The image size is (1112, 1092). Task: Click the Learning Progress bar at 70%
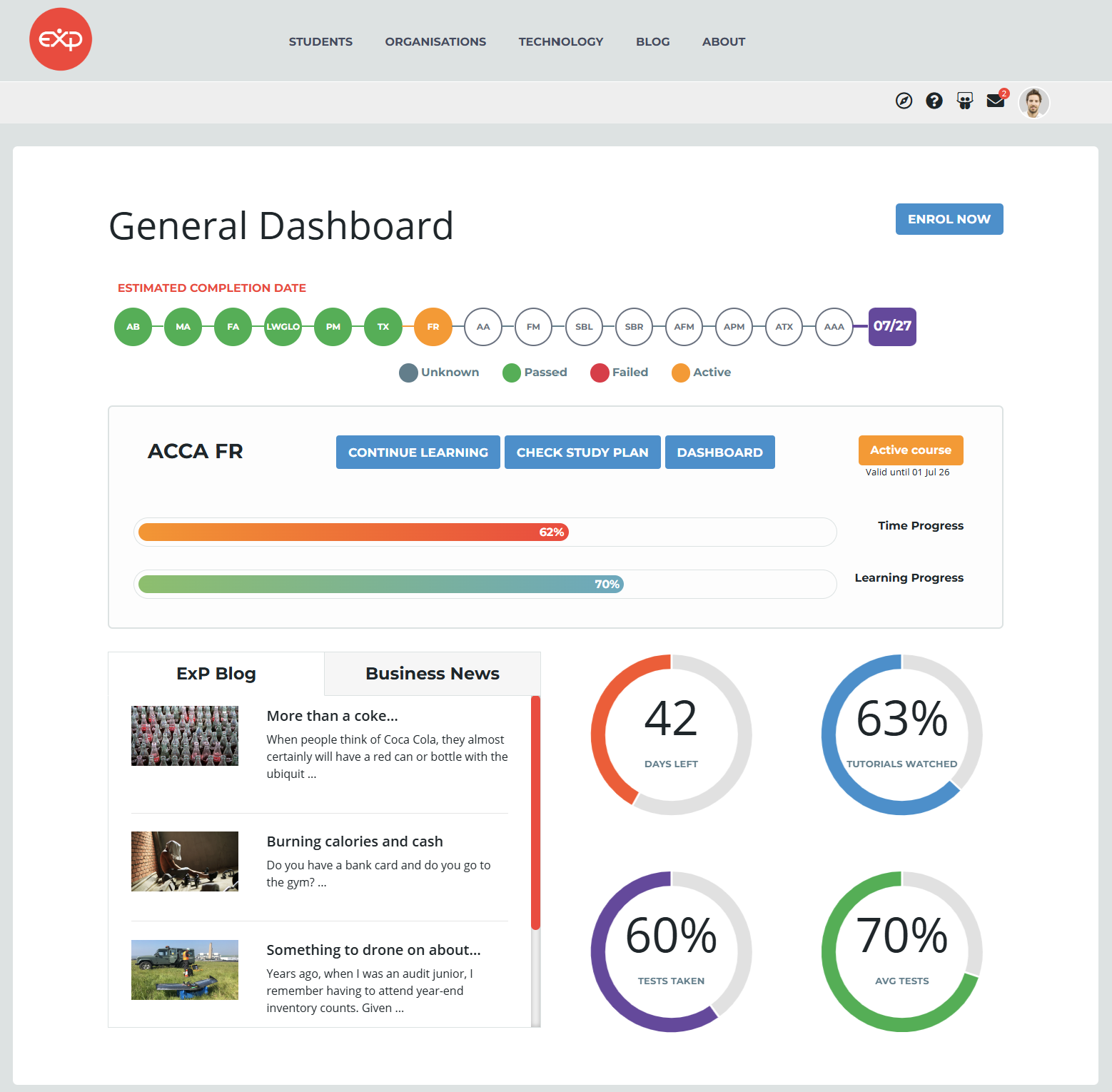(380, 585)
